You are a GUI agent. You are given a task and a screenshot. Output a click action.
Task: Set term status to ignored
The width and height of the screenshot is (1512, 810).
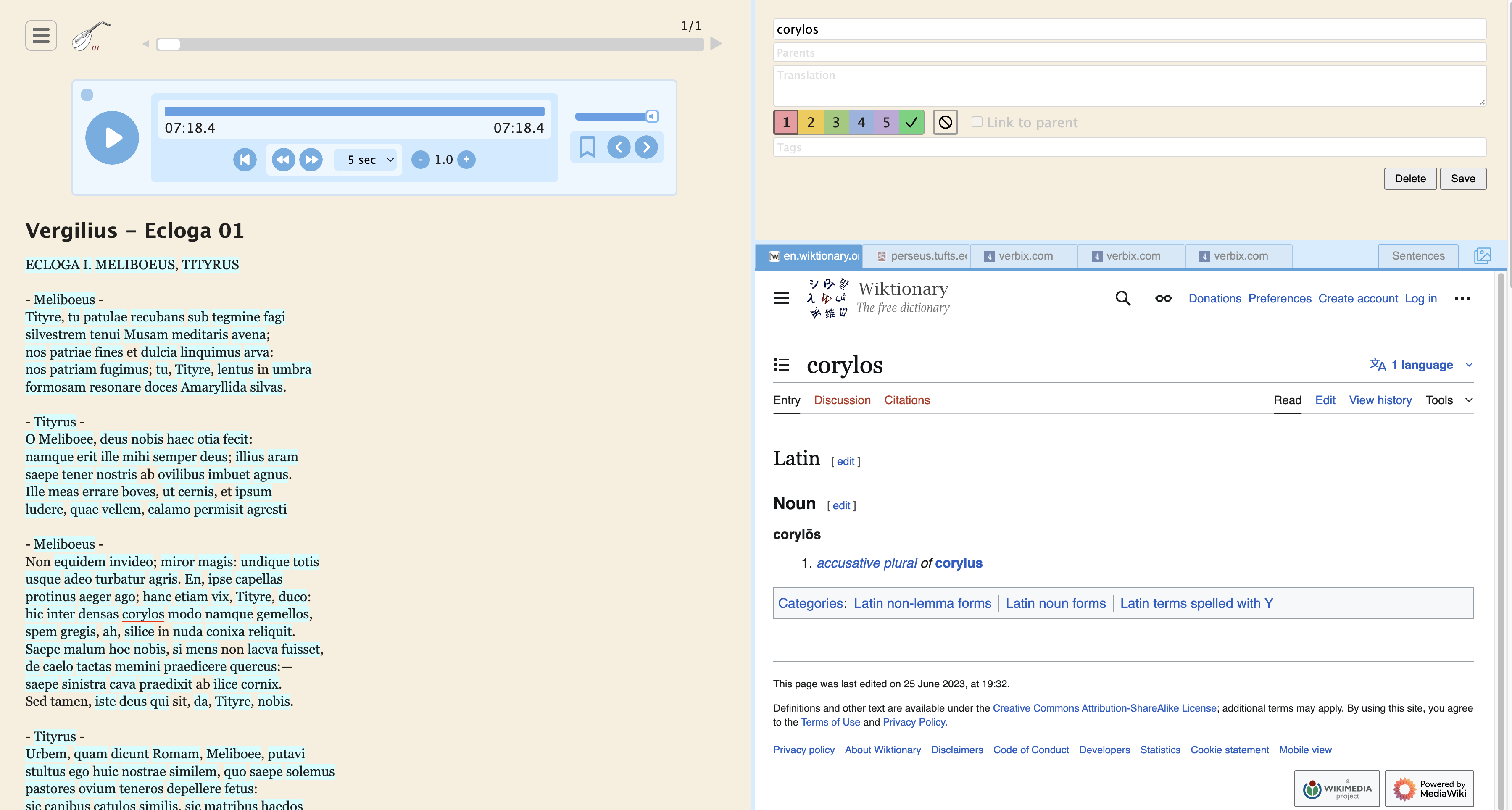coord(946,123)
